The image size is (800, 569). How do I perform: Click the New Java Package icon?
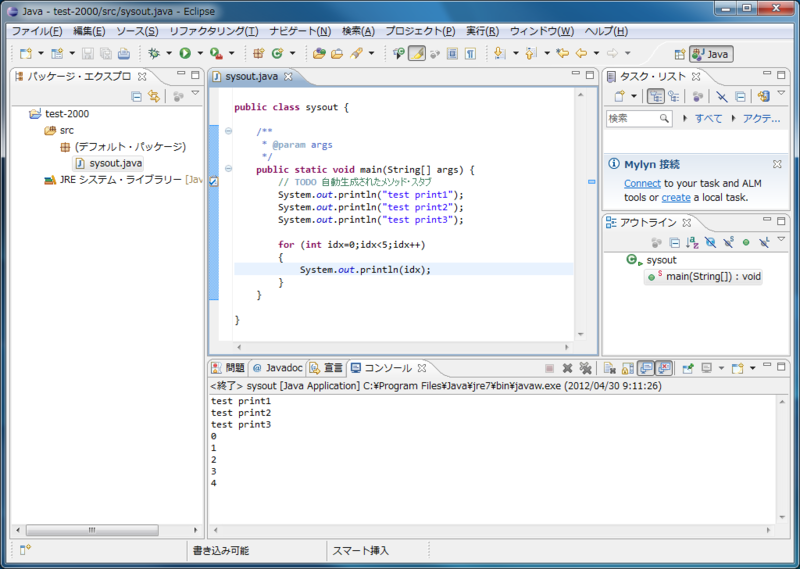(259, 53)
